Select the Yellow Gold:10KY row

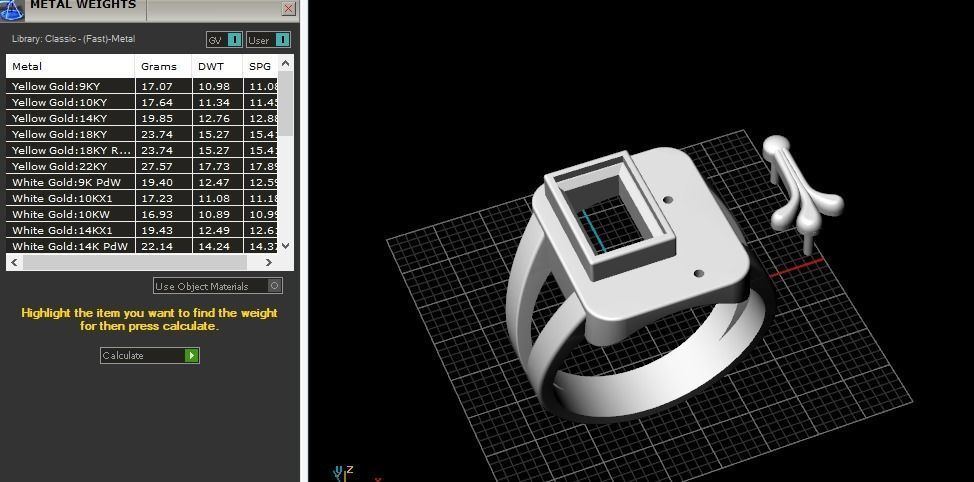[x=142, y=102]
